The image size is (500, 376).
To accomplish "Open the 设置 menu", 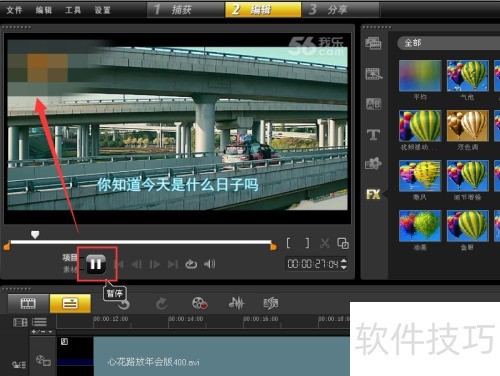I will 102,10.
